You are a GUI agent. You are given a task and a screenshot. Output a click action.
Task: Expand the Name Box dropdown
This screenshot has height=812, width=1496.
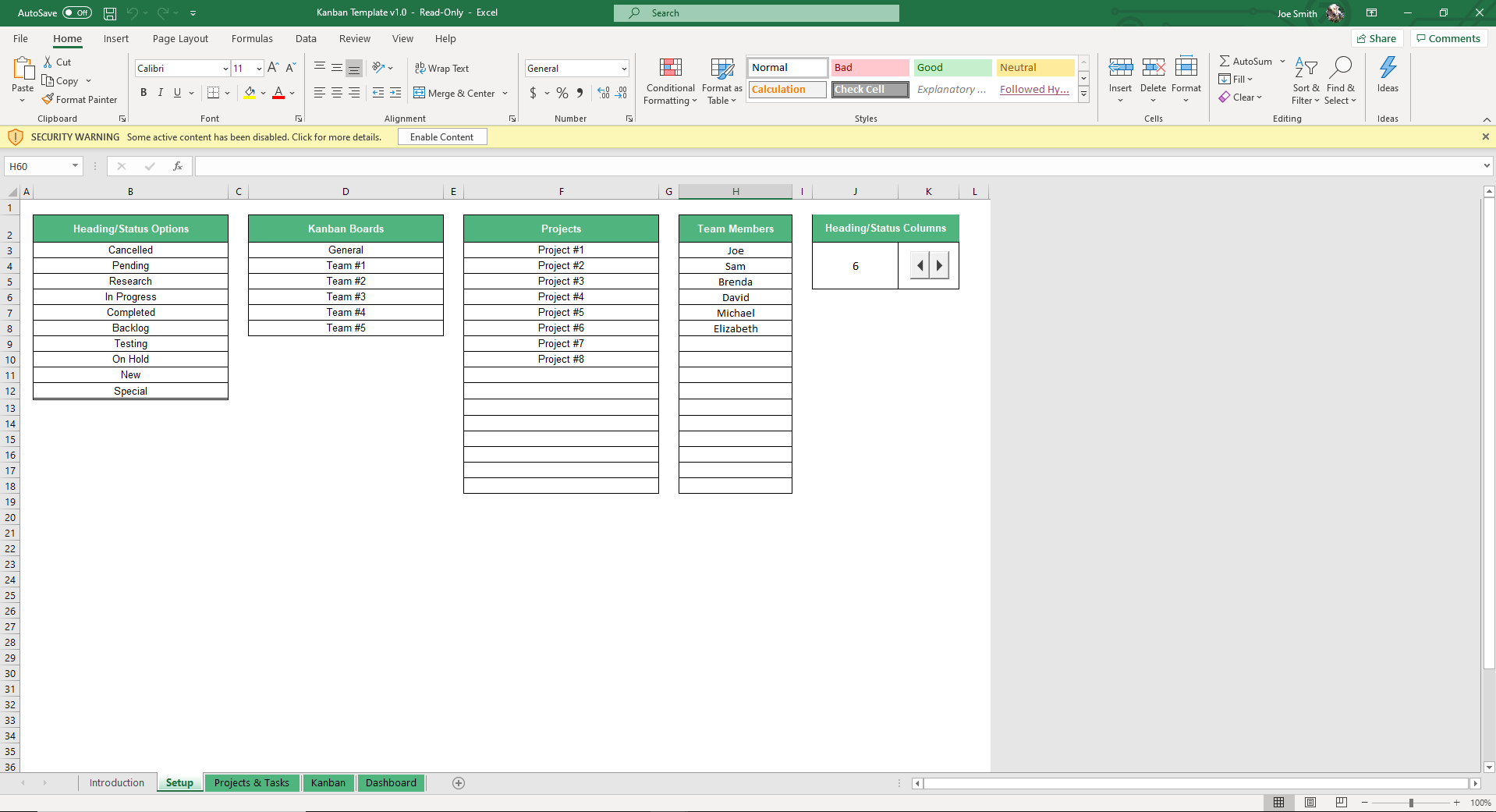click(x=75, y=166)
